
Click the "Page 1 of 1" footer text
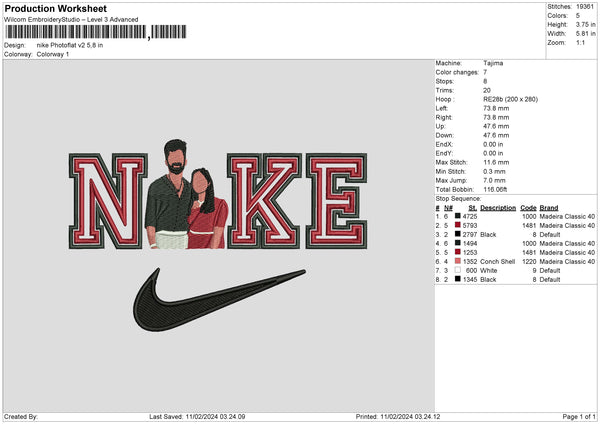point(579,417)
